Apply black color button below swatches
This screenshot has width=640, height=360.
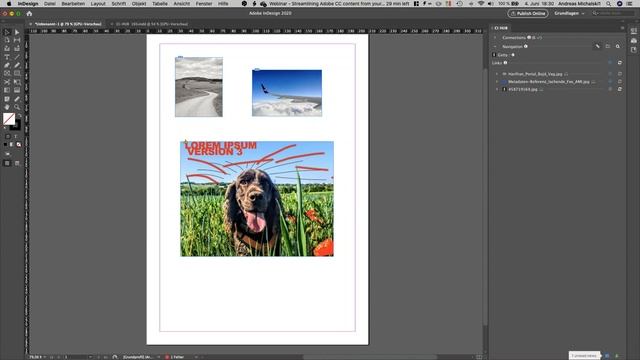pos(5,144)
